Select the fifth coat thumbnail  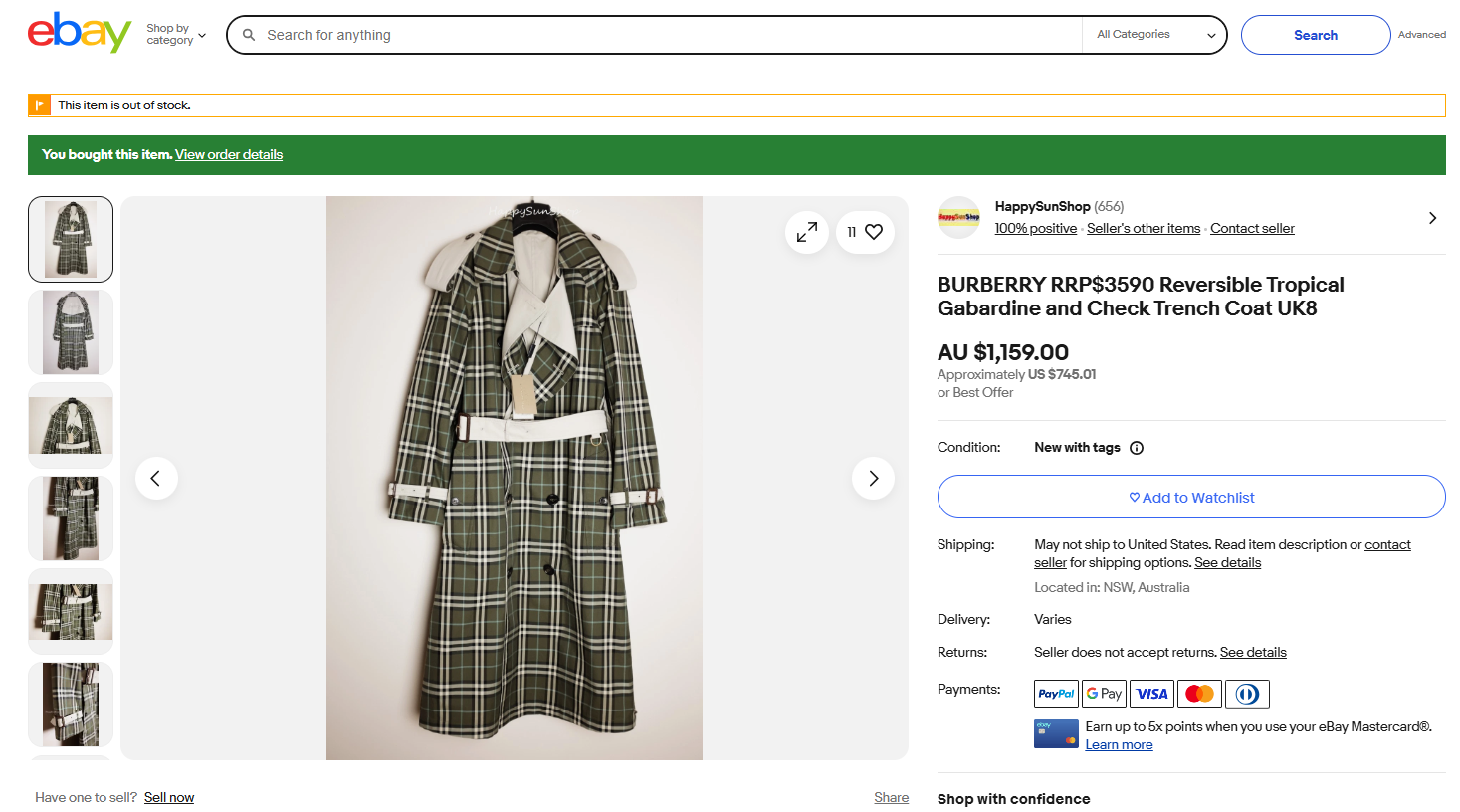[71, 612]
